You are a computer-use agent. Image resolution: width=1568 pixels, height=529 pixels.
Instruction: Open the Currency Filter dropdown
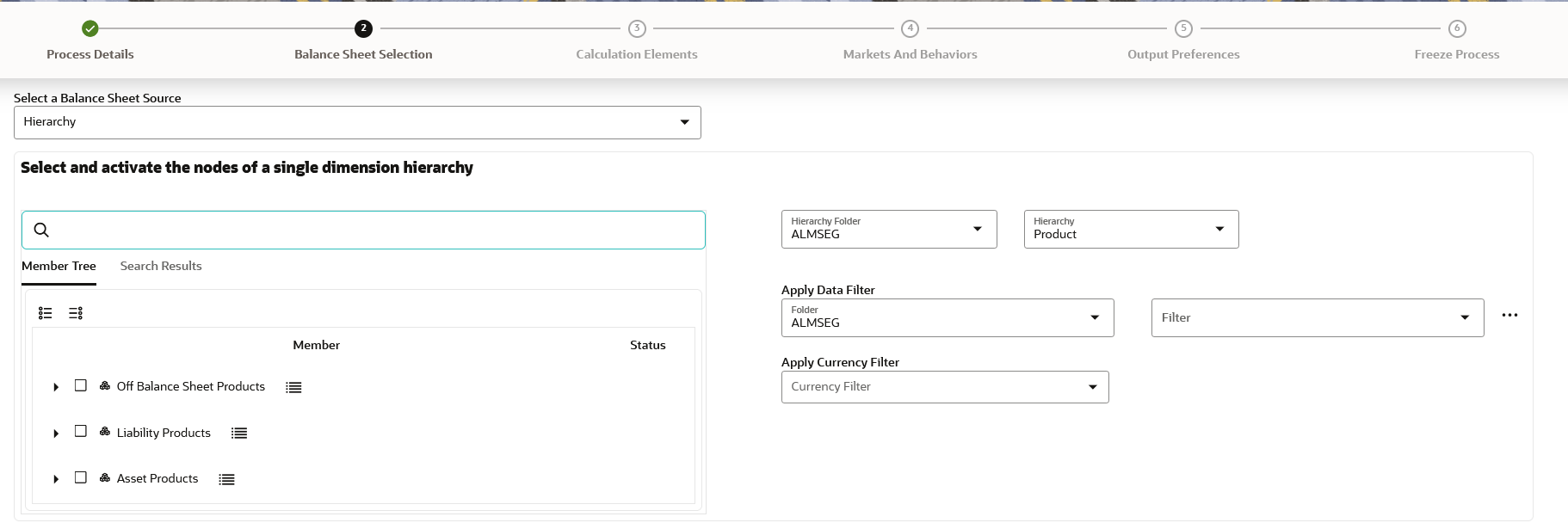pyautogui.click(x=944, y=387)
